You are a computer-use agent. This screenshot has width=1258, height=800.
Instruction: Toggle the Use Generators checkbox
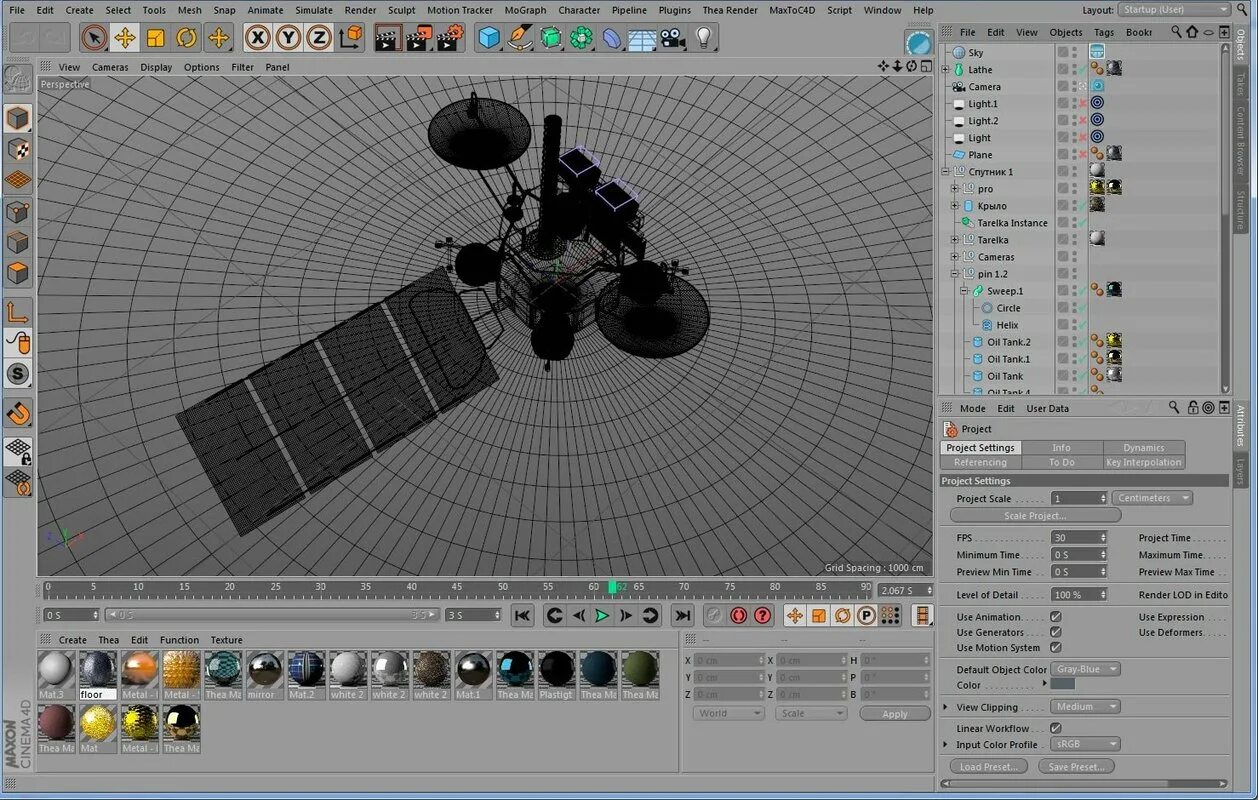click(1055, 632)
